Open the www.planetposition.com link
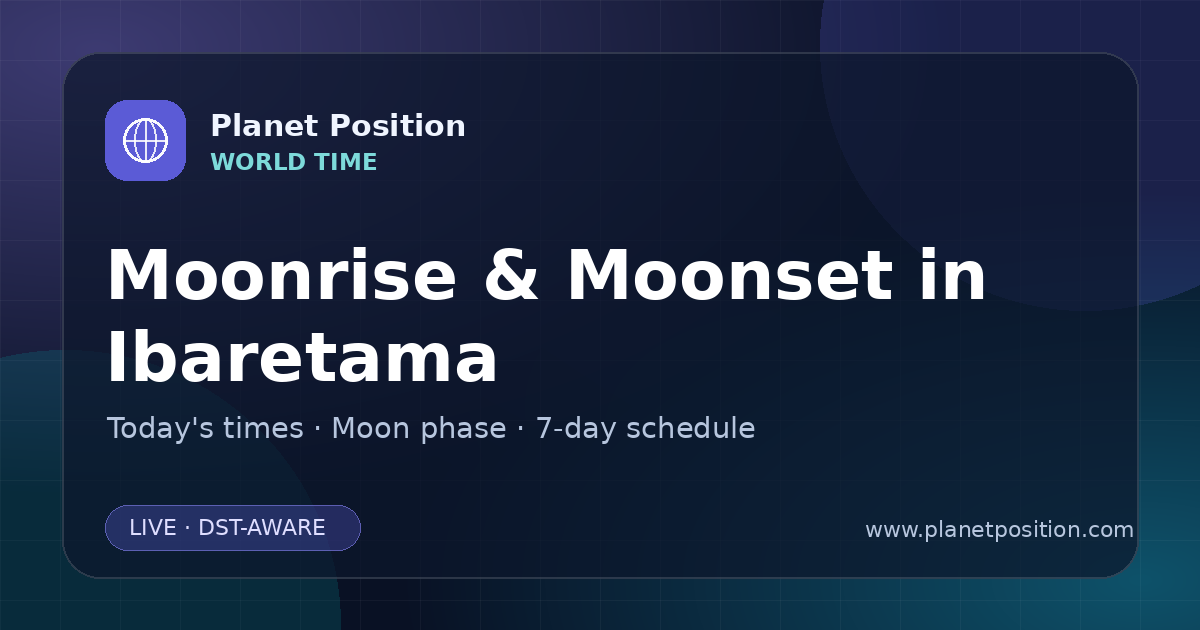The height and width of the screenshot is (630, 1200). pos(999,530)
